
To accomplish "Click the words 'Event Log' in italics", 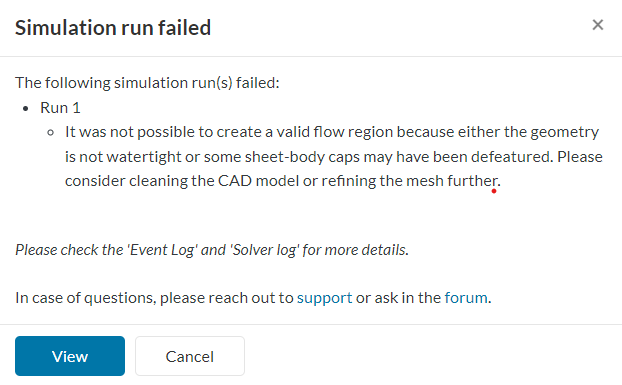I will 163,250.
